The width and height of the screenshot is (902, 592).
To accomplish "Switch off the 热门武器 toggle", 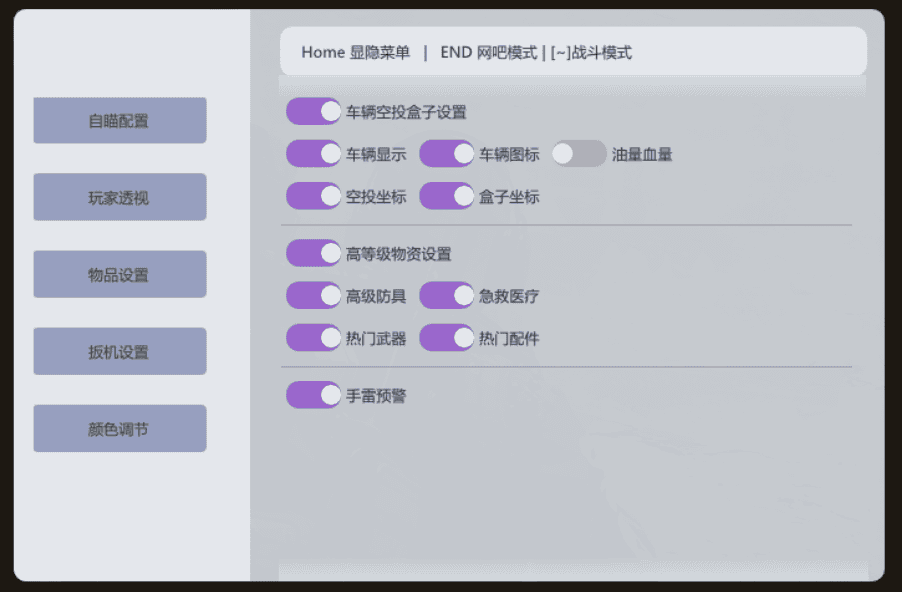I will tap(314, 338).
